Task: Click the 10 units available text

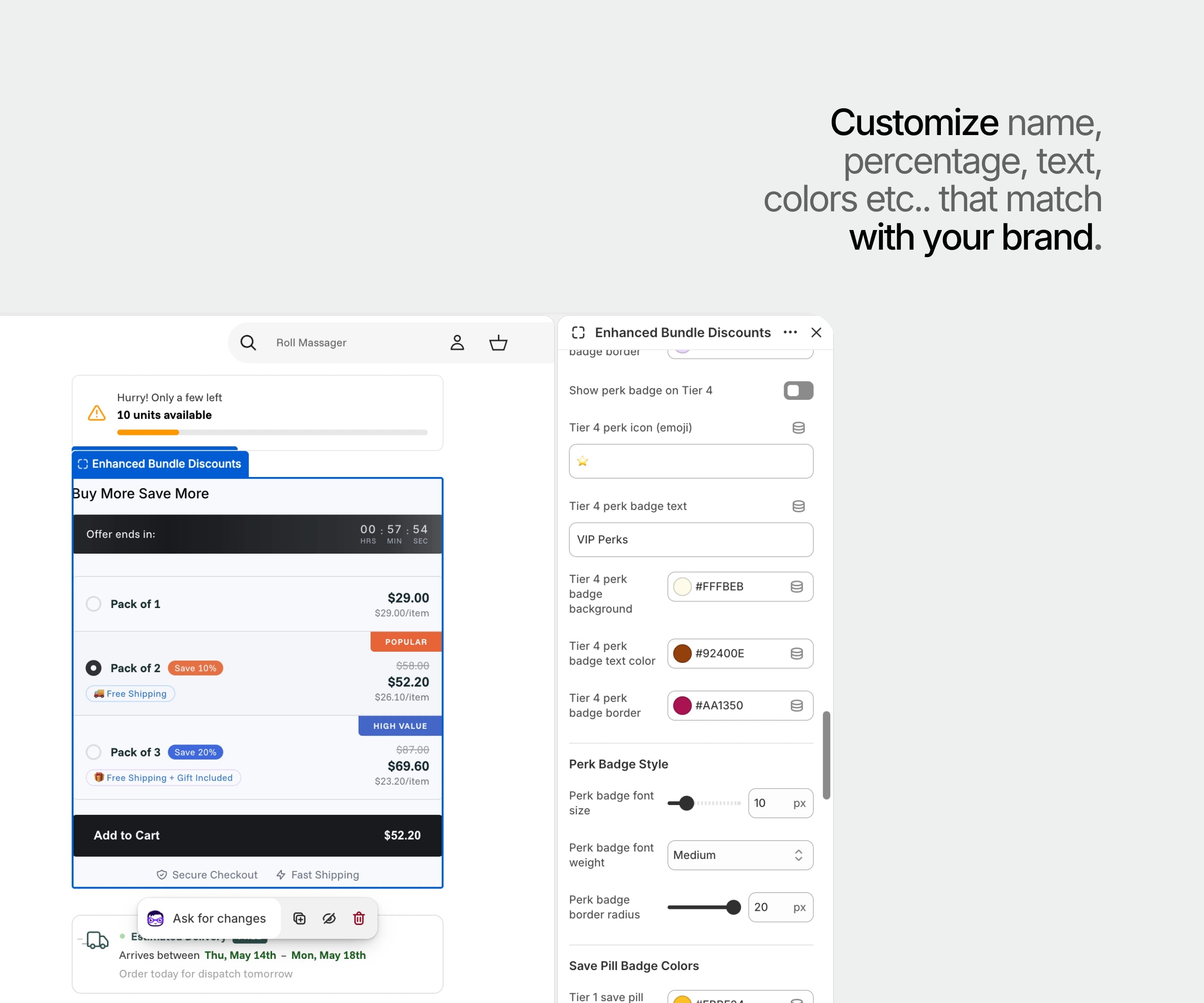Action: (164, 415)
